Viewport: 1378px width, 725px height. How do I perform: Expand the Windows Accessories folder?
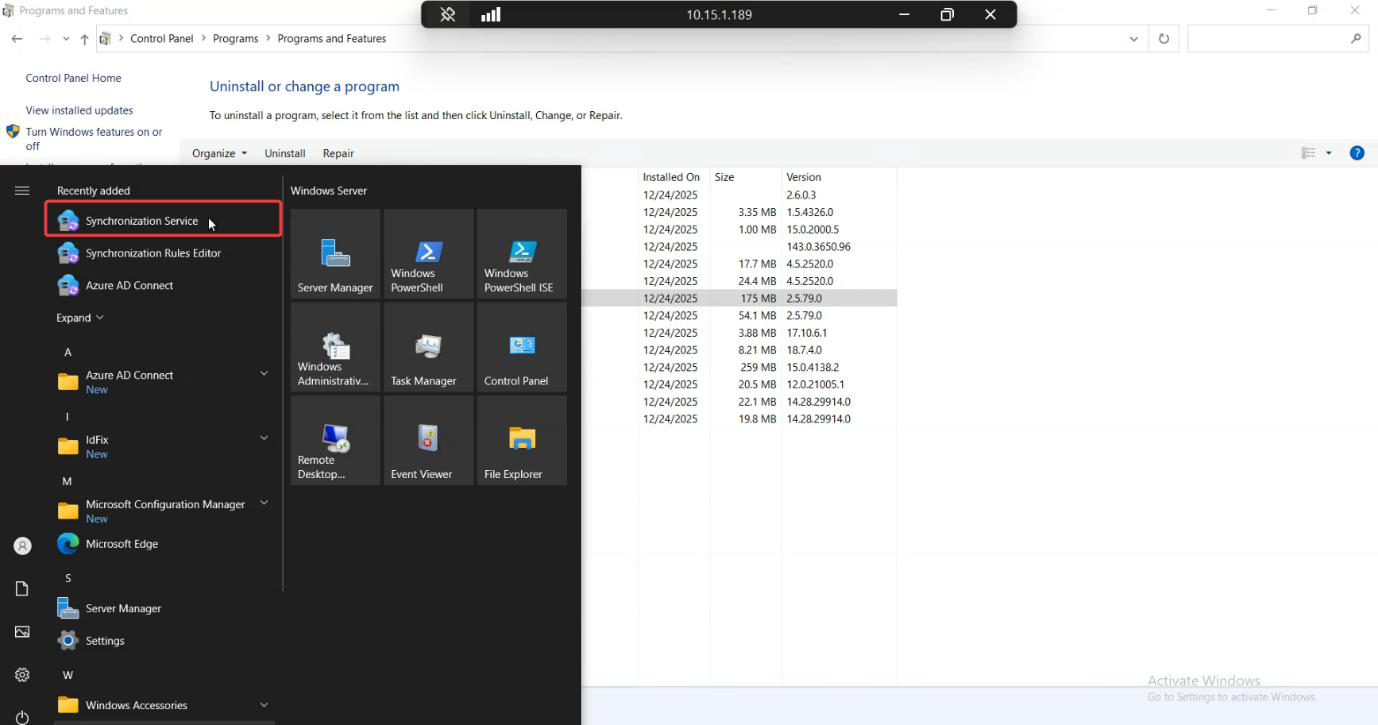tap(264, 705)
